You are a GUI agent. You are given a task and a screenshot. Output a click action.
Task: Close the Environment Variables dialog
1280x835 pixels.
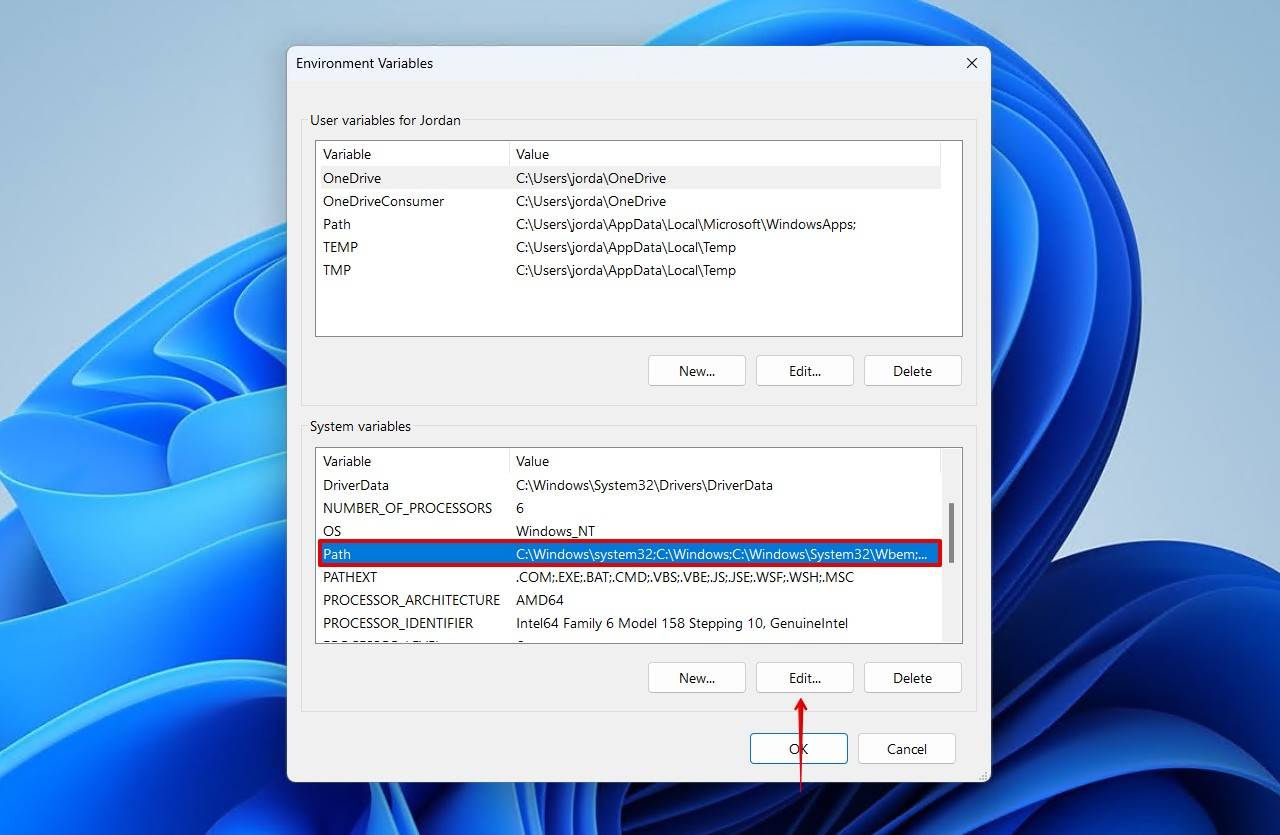pyautogui.click(x=971, y=63)
